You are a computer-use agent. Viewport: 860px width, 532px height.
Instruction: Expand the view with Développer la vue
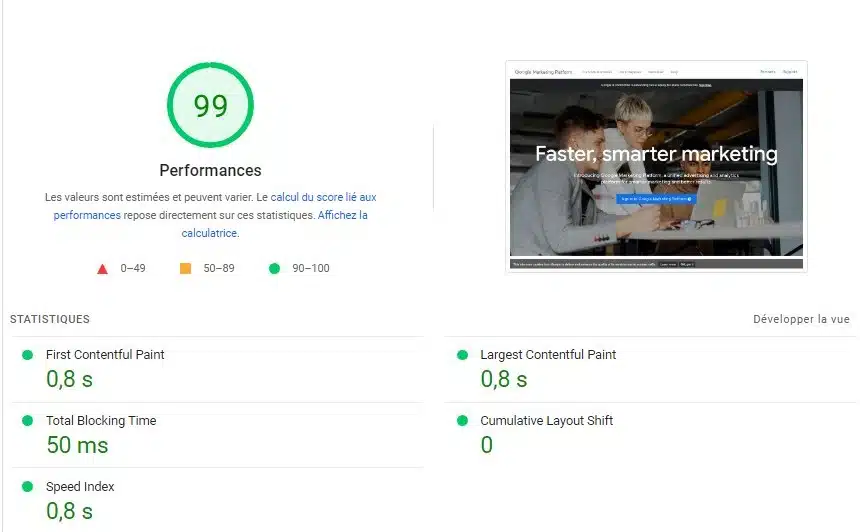pyautogui.click(x=801, y=319)
